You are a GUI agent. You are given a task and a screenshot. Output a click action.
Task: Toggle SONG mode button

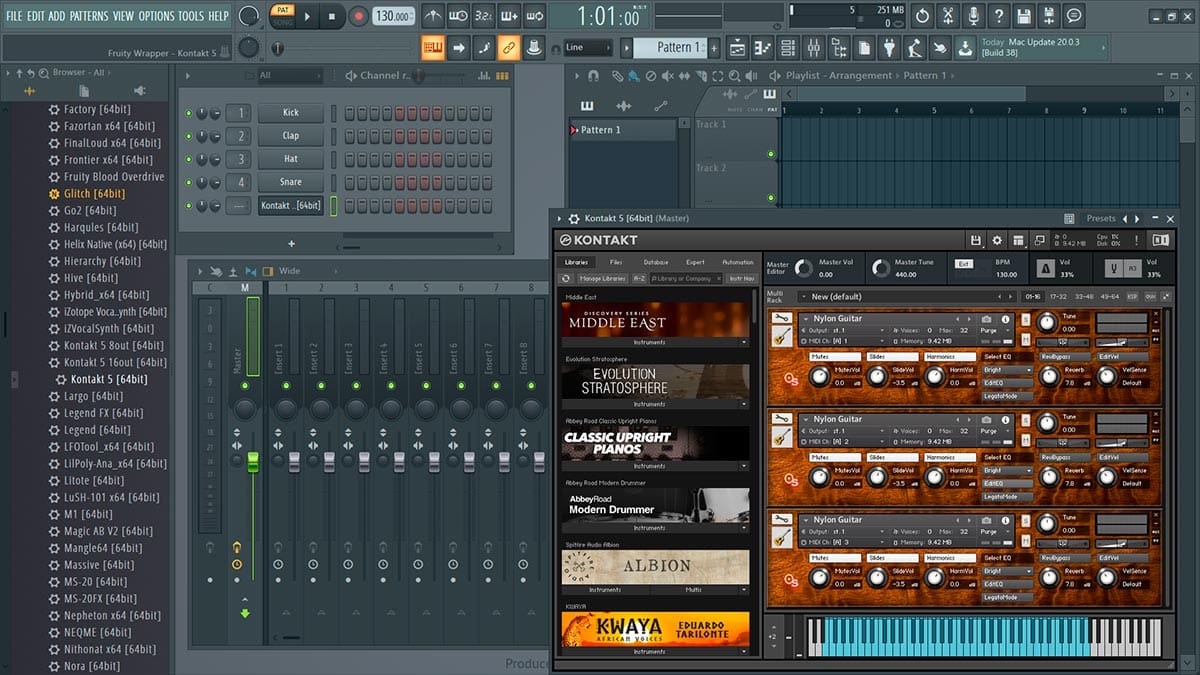[x=283, y=21]
